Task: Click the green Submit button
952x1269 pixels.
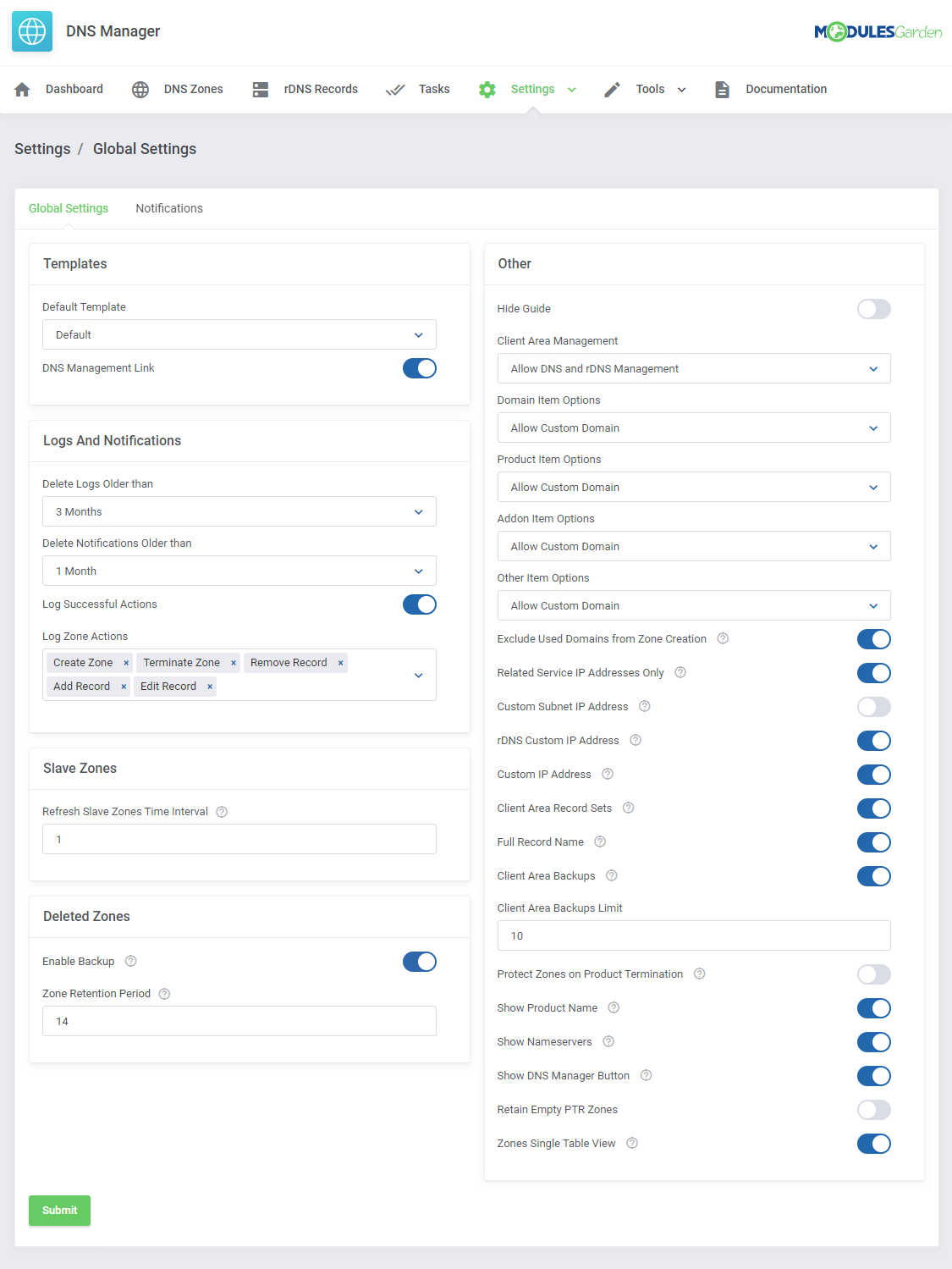Action: point(59,1211)
